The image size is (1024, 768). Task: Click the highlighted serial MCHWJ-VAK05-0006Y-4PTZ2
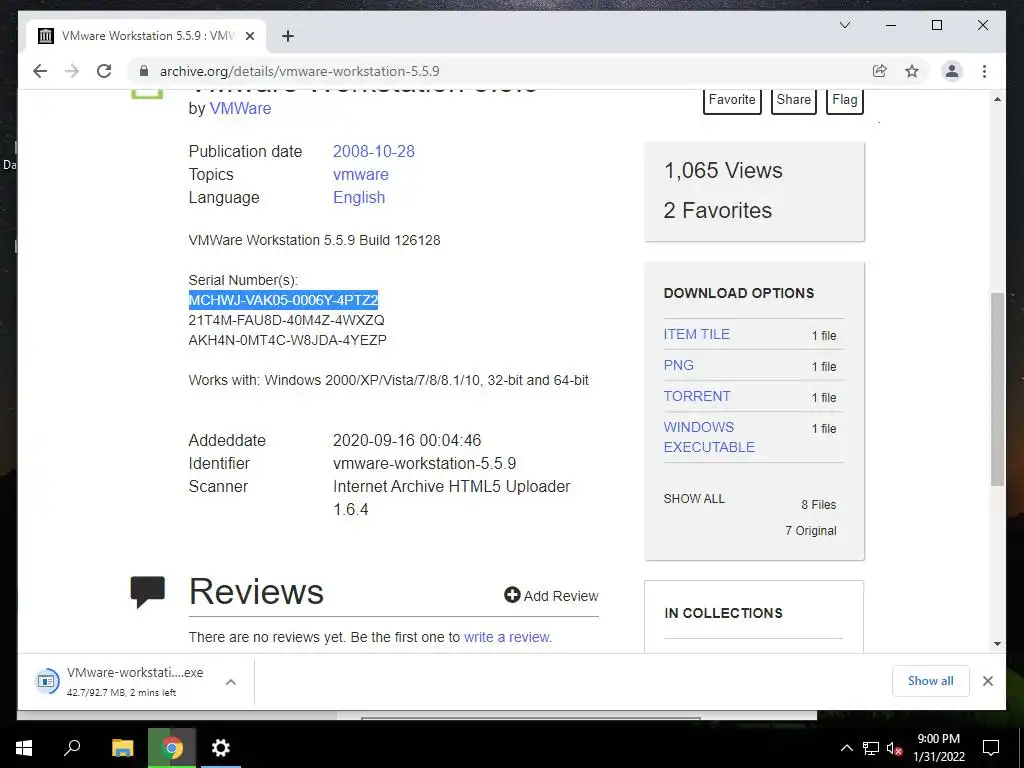tap(283, 300)
